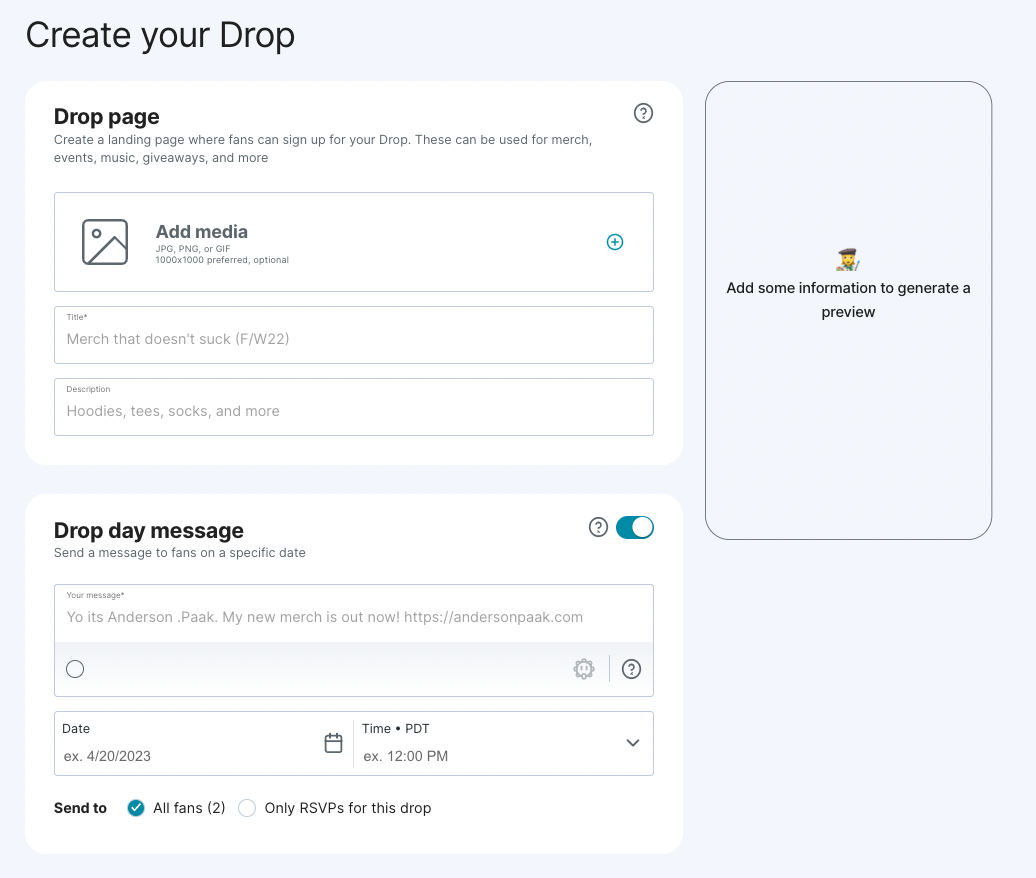The height and width of the screenshot is (878, 1036).
Task: Click the Drop day message help icon
Action: coord(598,527)
